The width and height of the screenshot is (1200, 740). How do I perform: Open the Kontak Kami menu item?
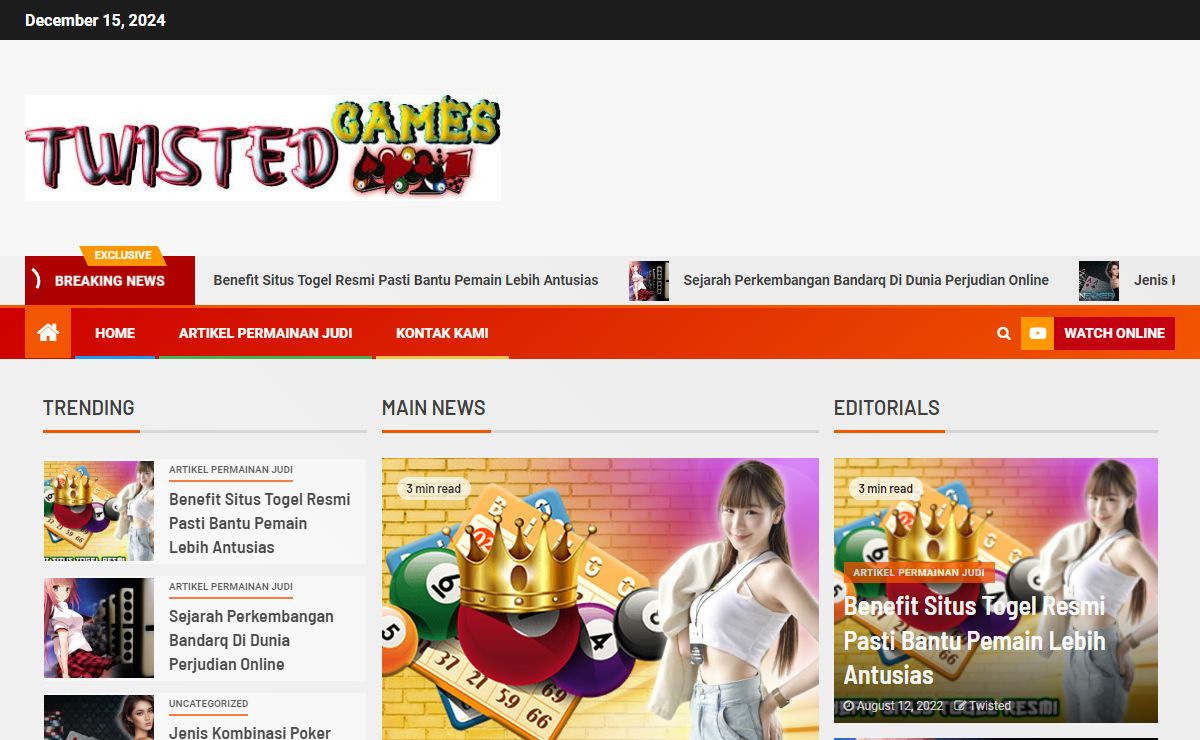(442, 333)
